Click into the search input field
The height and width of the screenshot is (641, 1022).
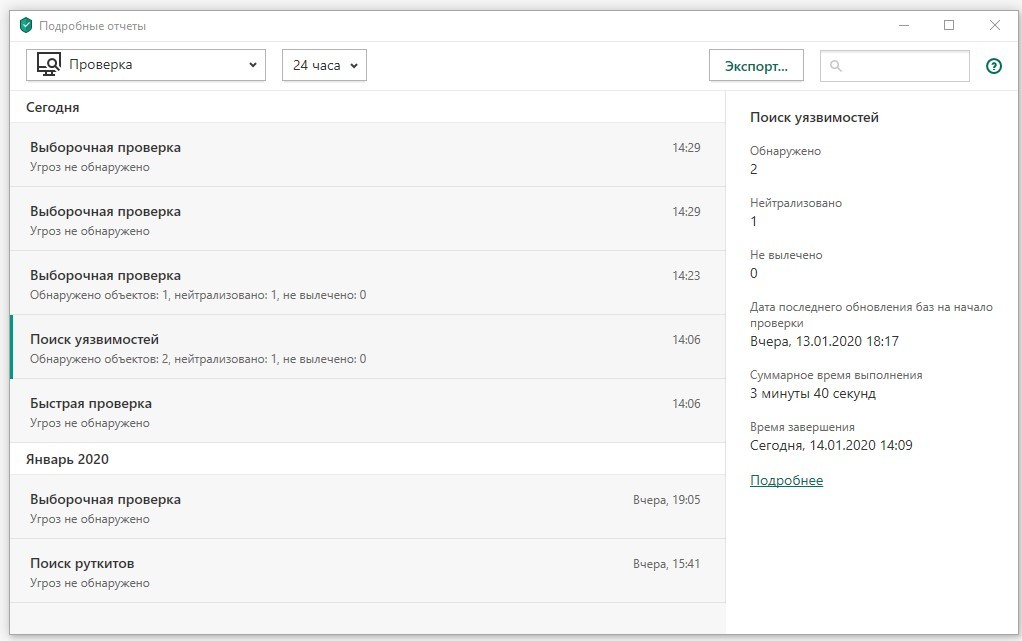click(x=894, y=66)
